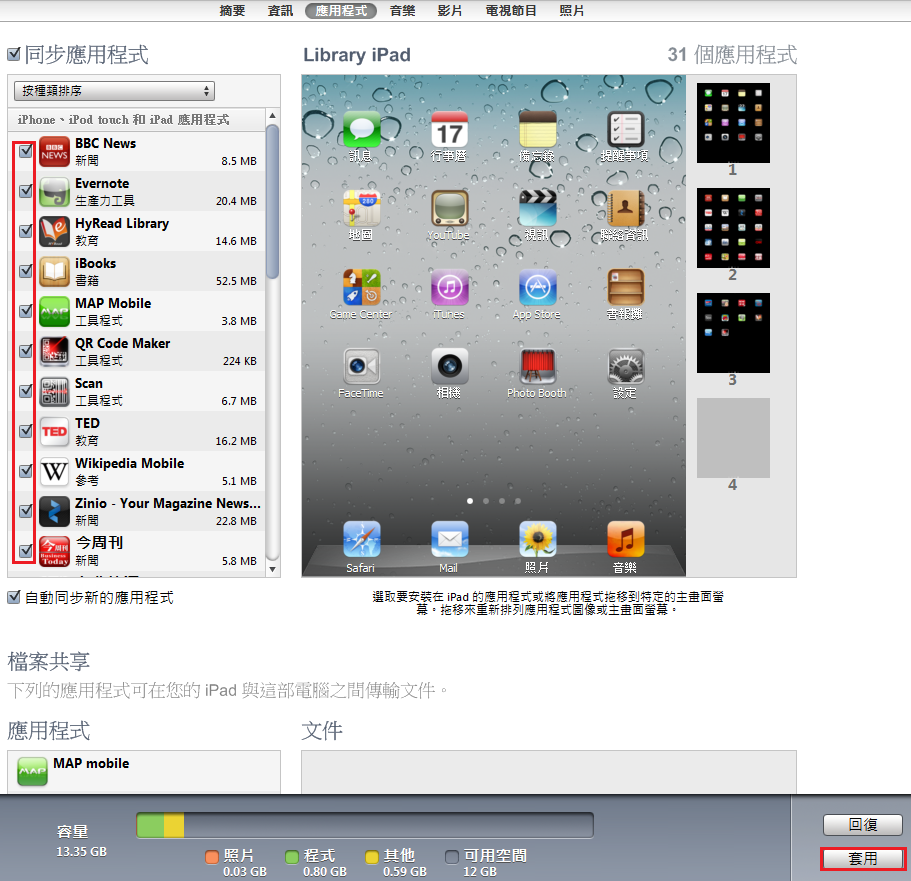Screen dimensions: 911x881
Task: Select the Music (音樂) dock icon
Action: pos(625,539)
